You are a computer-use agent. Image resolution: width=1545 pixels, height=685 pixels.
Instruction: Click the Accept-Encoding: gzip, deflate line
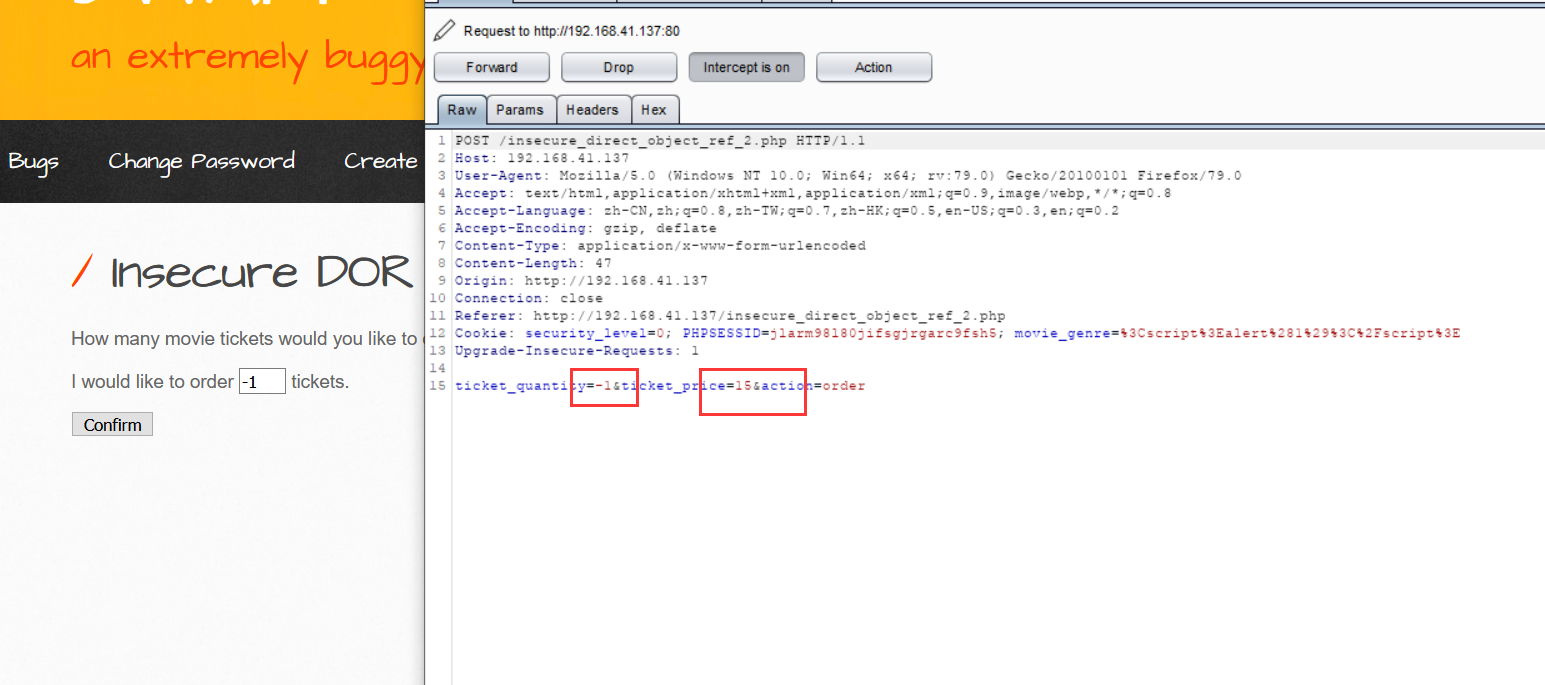tap(585, 228)
